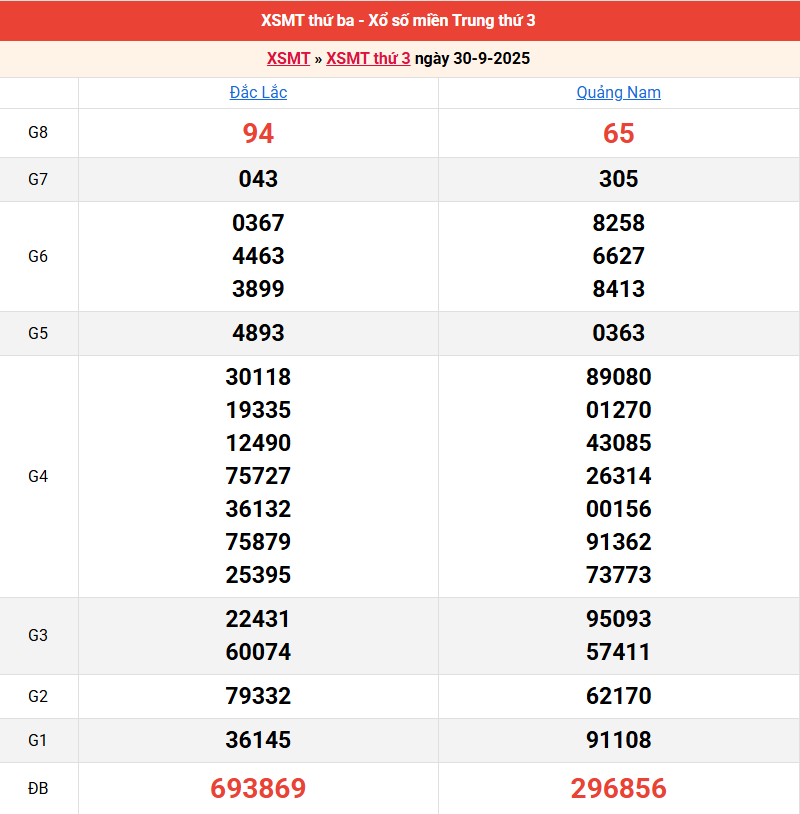Open the Đắc Lắc province link
The image size is (800, 814).
click(x=258, y=93)
